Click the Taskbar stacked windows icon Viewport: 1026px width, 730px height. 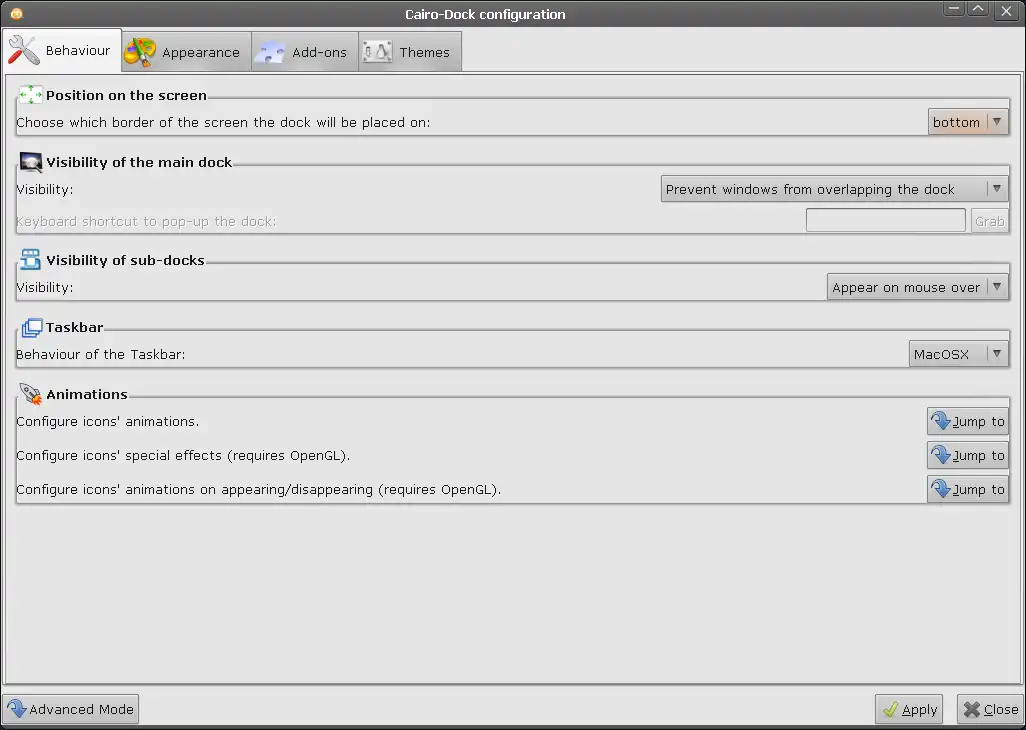[x=31, y=327]
